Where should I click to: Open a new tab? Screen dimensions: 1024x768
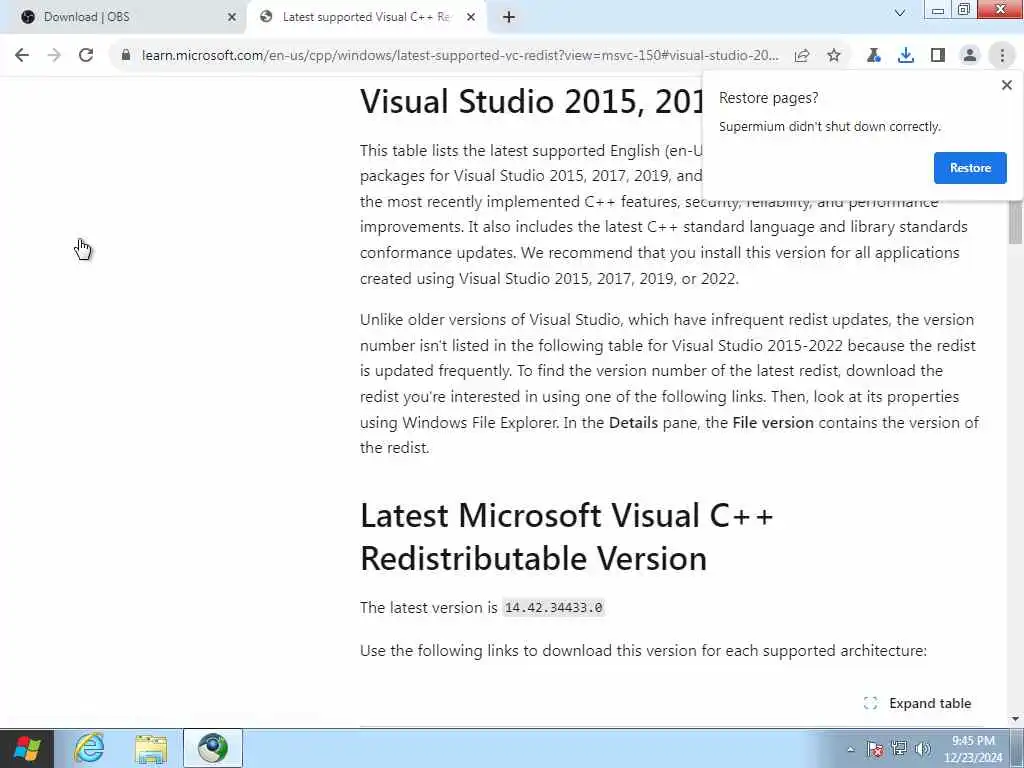coord(509,17)
